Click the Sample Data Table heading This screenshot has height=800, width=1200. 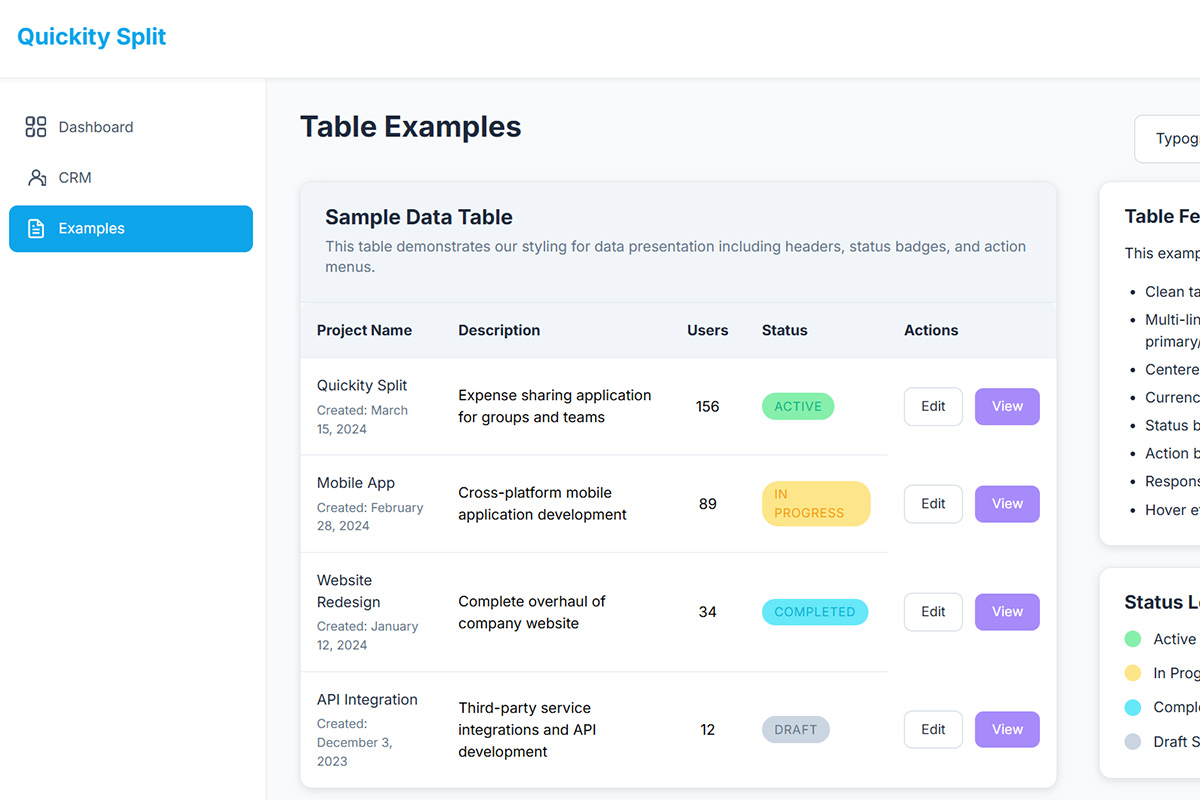[x=419, y=217]
